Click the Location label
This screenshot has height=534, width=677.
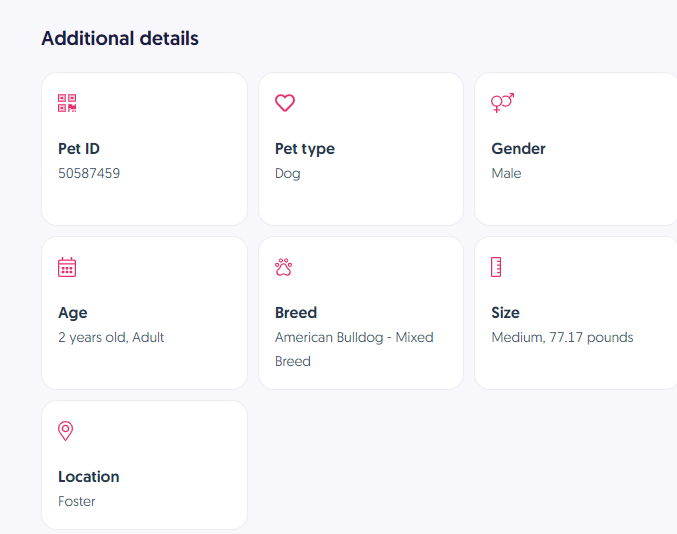pos(89,477)
